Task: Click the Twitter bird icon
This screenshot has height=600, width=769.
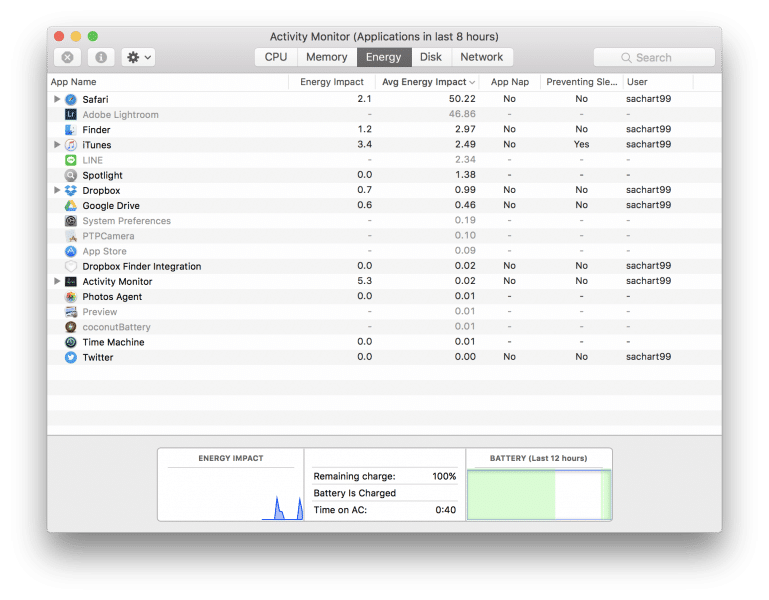Action: [x=71, y=358]
